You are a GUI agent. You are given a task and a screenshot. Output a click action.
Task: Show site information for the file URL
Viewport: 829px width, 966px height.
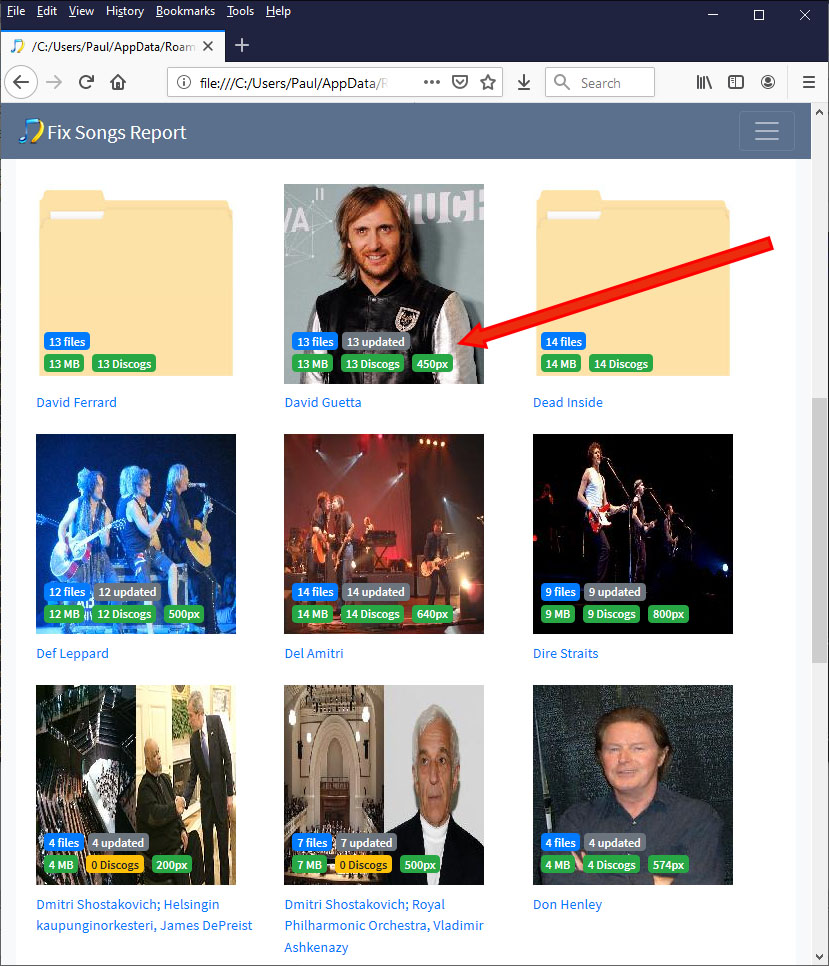coord(184,82)
